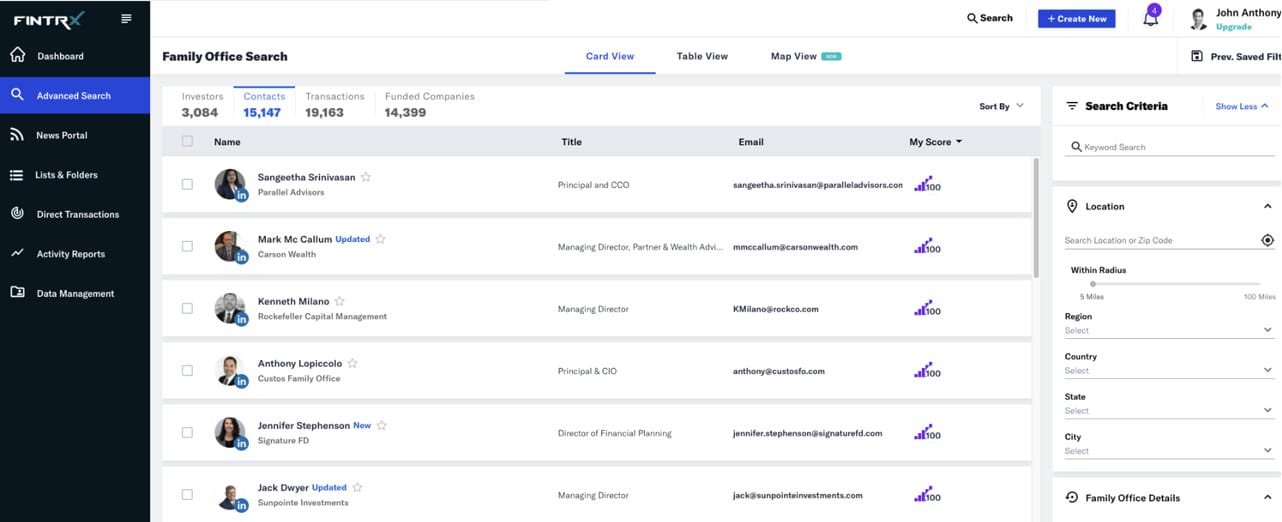This screenshot has height=522, width=1282.
Task: Open Anthony Lopiccolo's LinkedIn badge
Action: [241, 381]
